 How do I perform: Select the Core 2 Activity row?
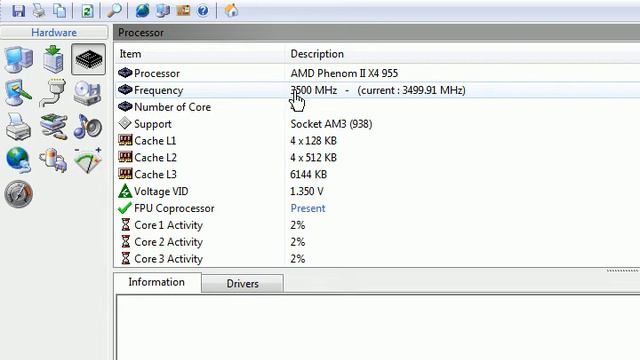tap(377, 242)
